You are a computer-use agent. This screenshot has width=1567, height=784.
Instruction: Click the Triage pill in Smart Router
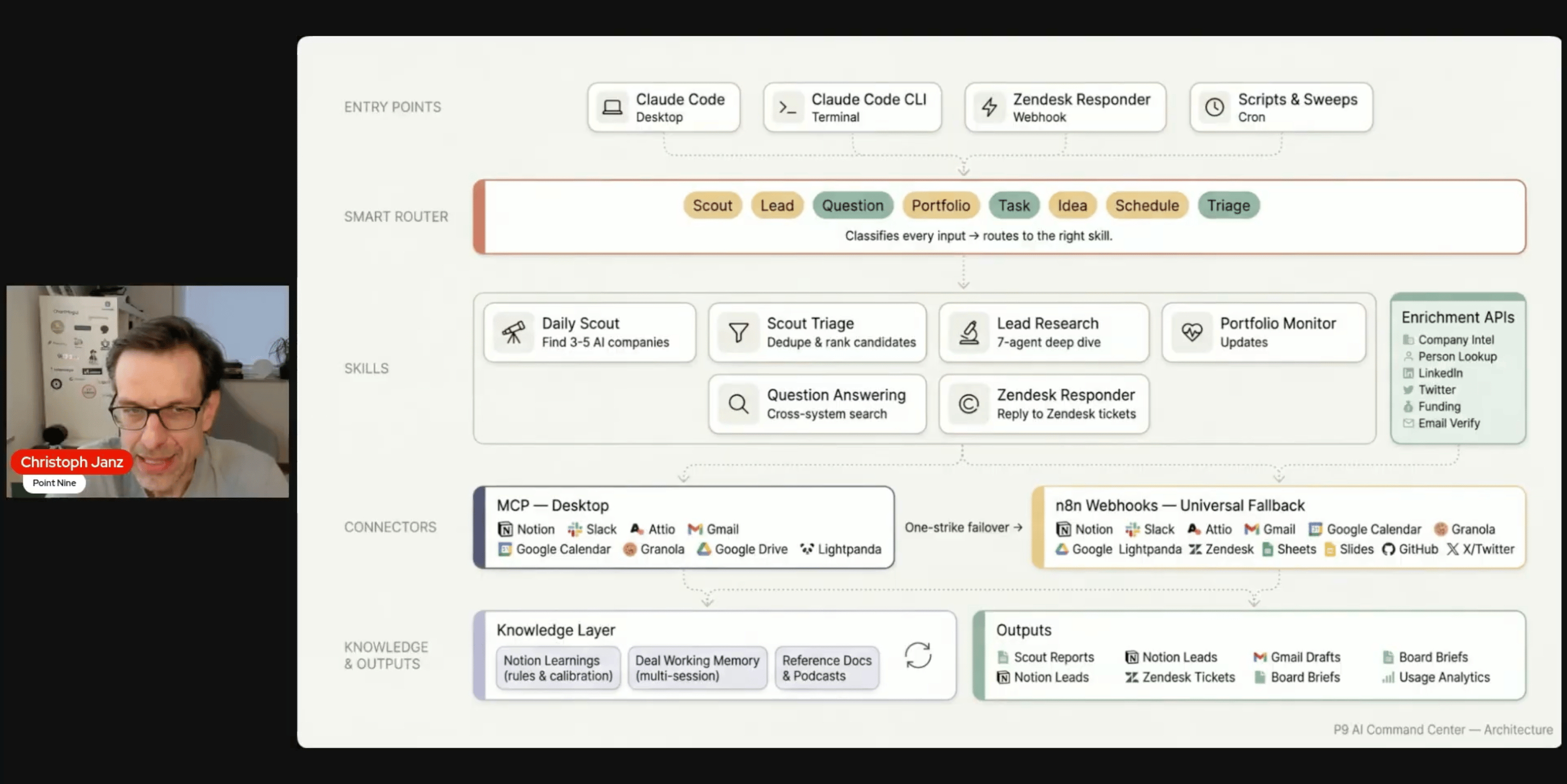1228,206
